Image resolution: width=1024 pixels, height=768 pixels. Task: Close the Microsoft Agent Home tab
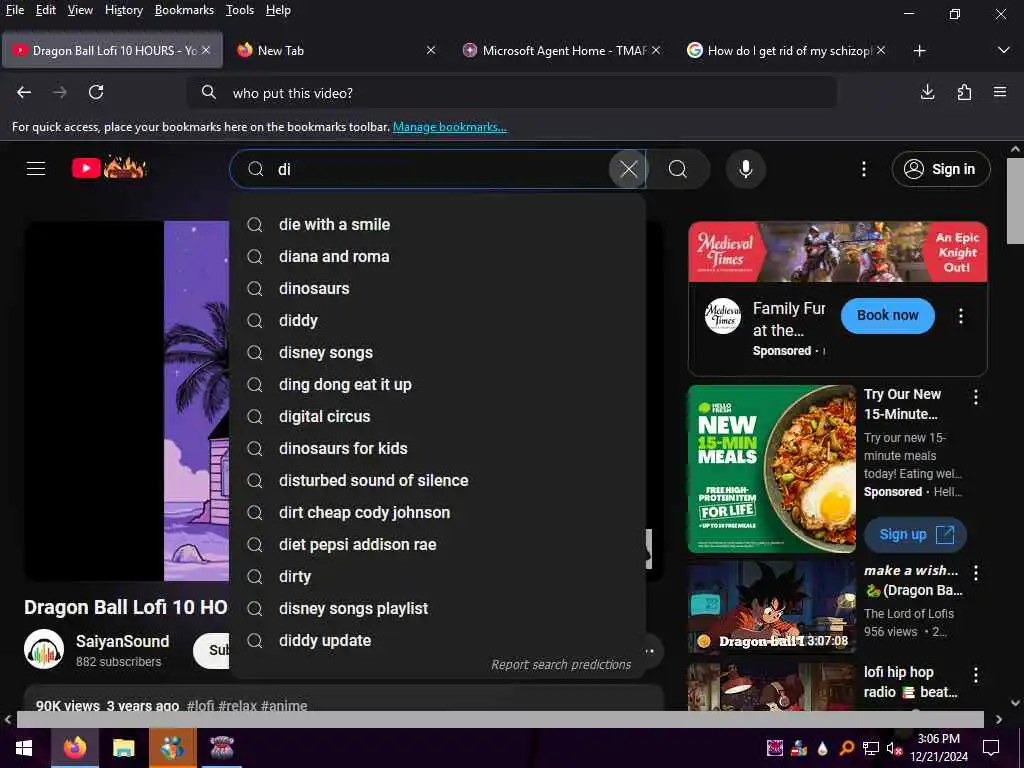(x=656, y=50)
